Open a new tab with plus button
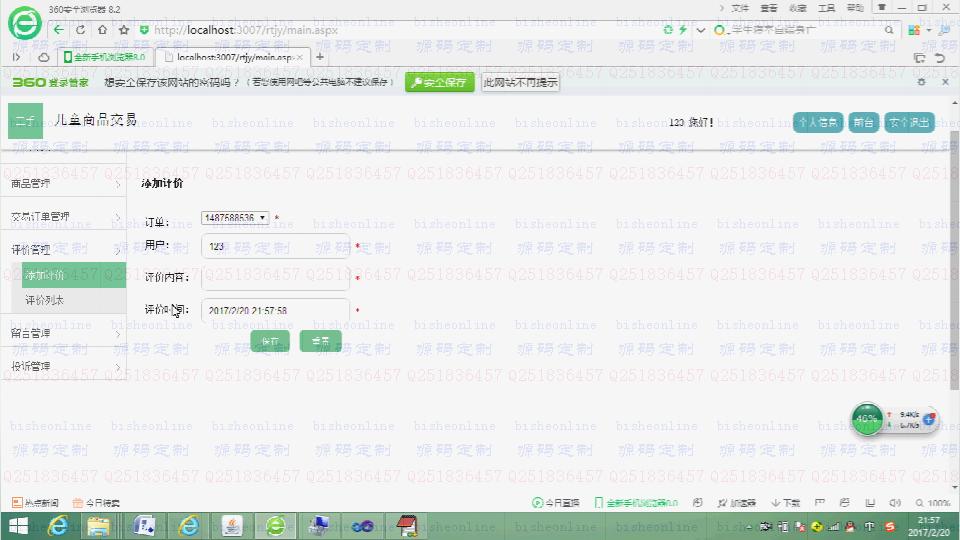The image size is (960, 540). (320, 57)
